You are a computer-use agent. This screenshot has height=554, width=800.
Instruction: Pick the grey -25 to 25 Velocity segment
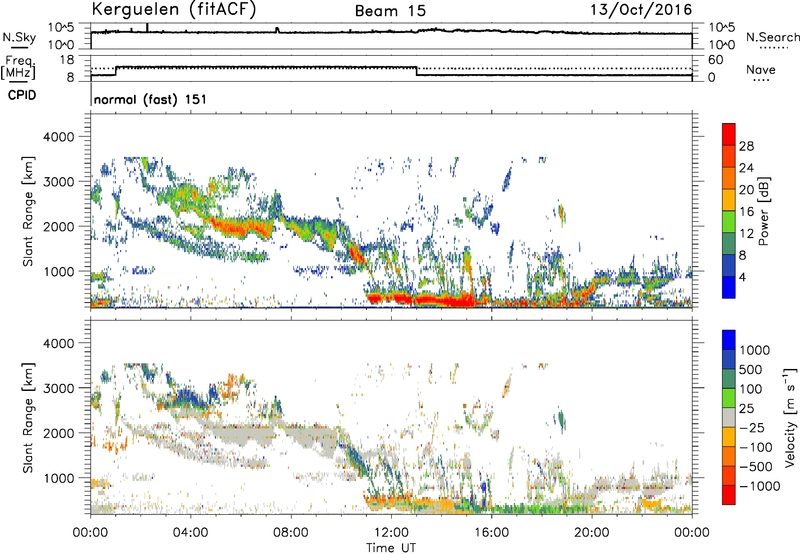(729, 417)
